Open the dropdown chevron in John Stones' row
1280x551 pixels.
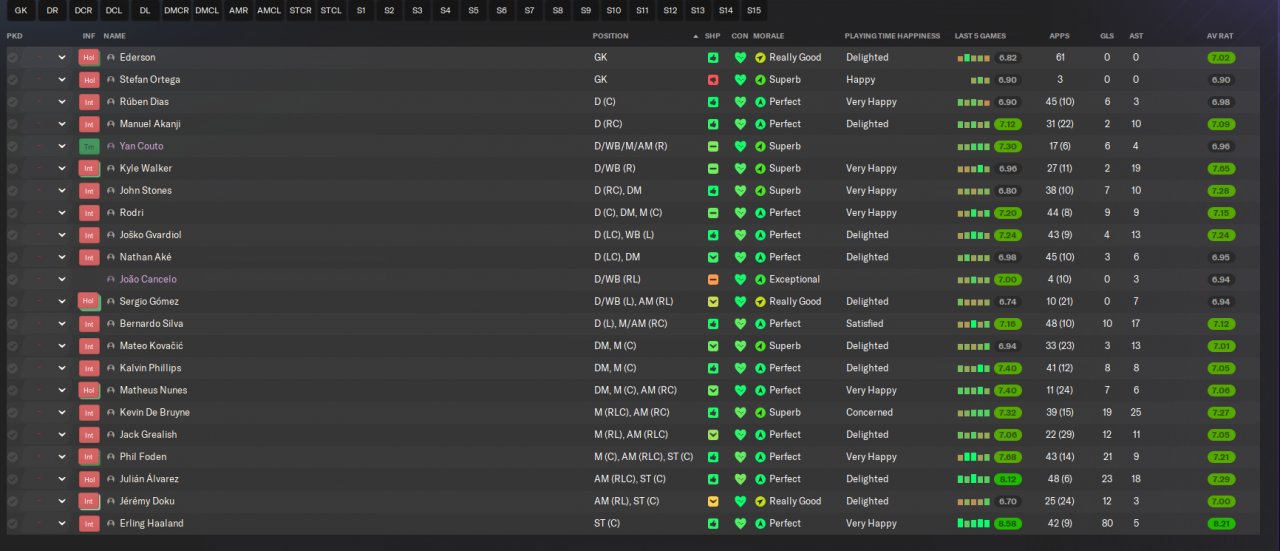click(x=62, y=191)
